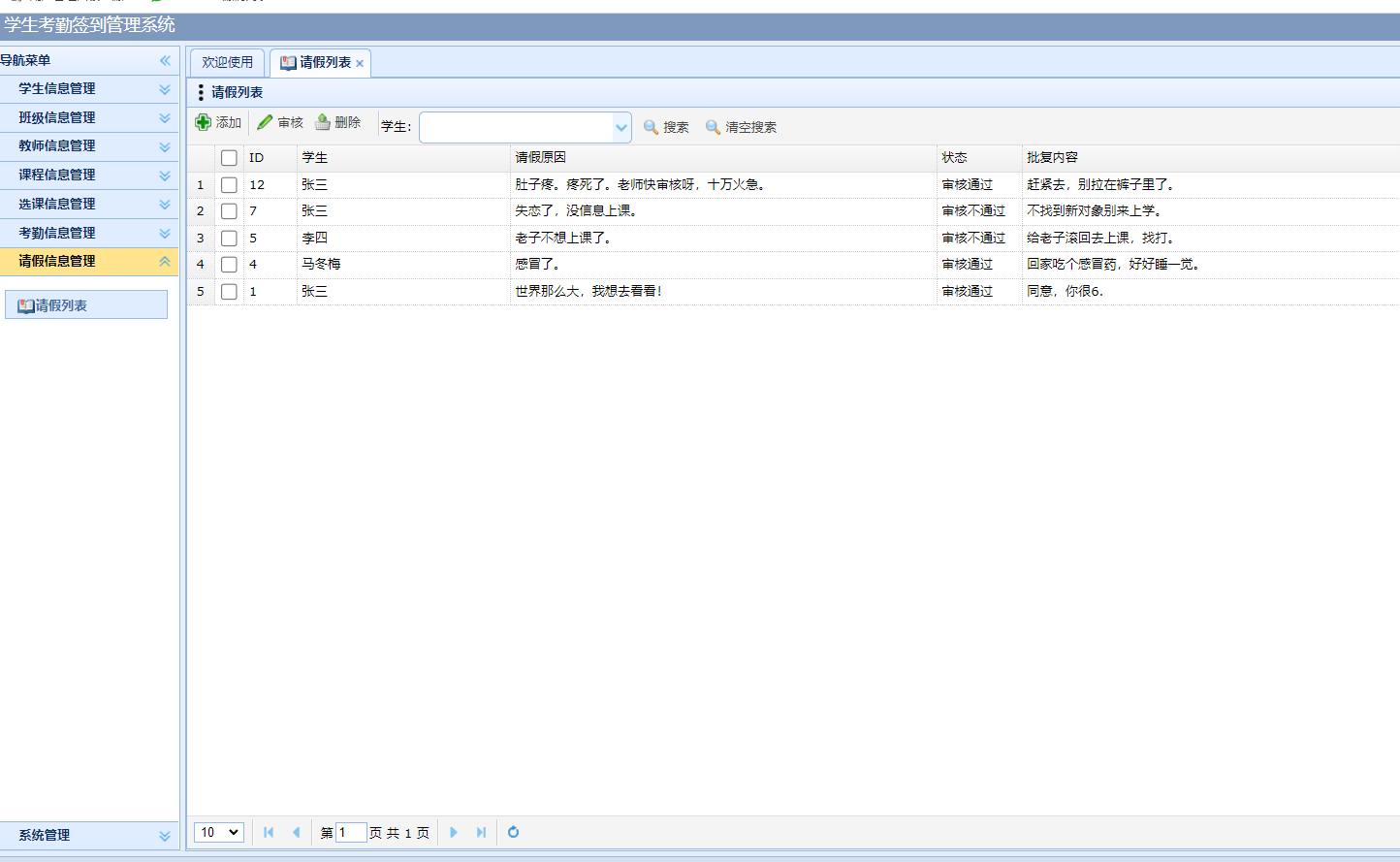Click the 审核 button label
This screenshot has height=862, width=1400.
[290, 122]
